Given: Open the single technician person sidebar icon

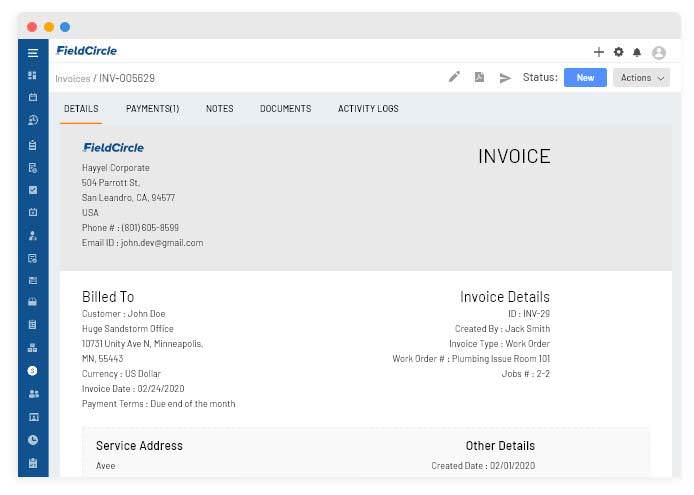Looking at the screenshot, I should (33, 236).
